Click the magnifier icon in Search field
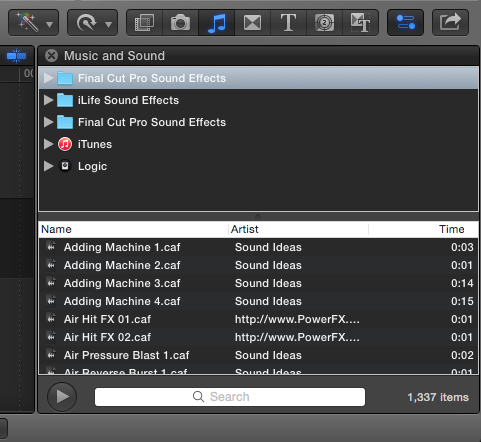Screen dimensions: 481x442 click(x=198, y=397)
